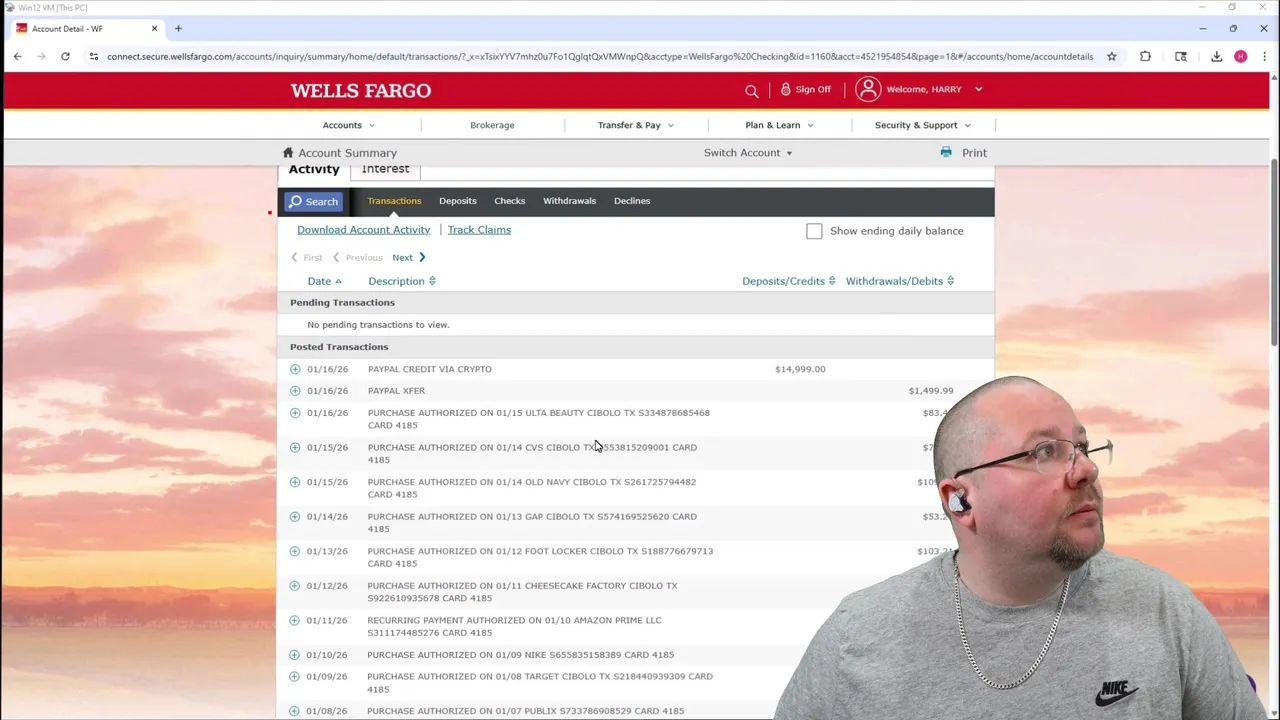The width and height of the screenshot is (1280, 720).
Task: Expand the TARGET CIBOLO purchase details
Action: (x=295, y=676)
